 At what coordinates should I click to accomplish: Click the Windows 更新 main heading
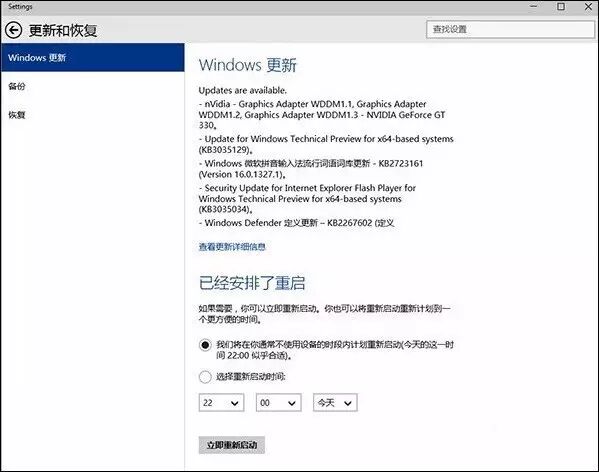coord(248,65)
